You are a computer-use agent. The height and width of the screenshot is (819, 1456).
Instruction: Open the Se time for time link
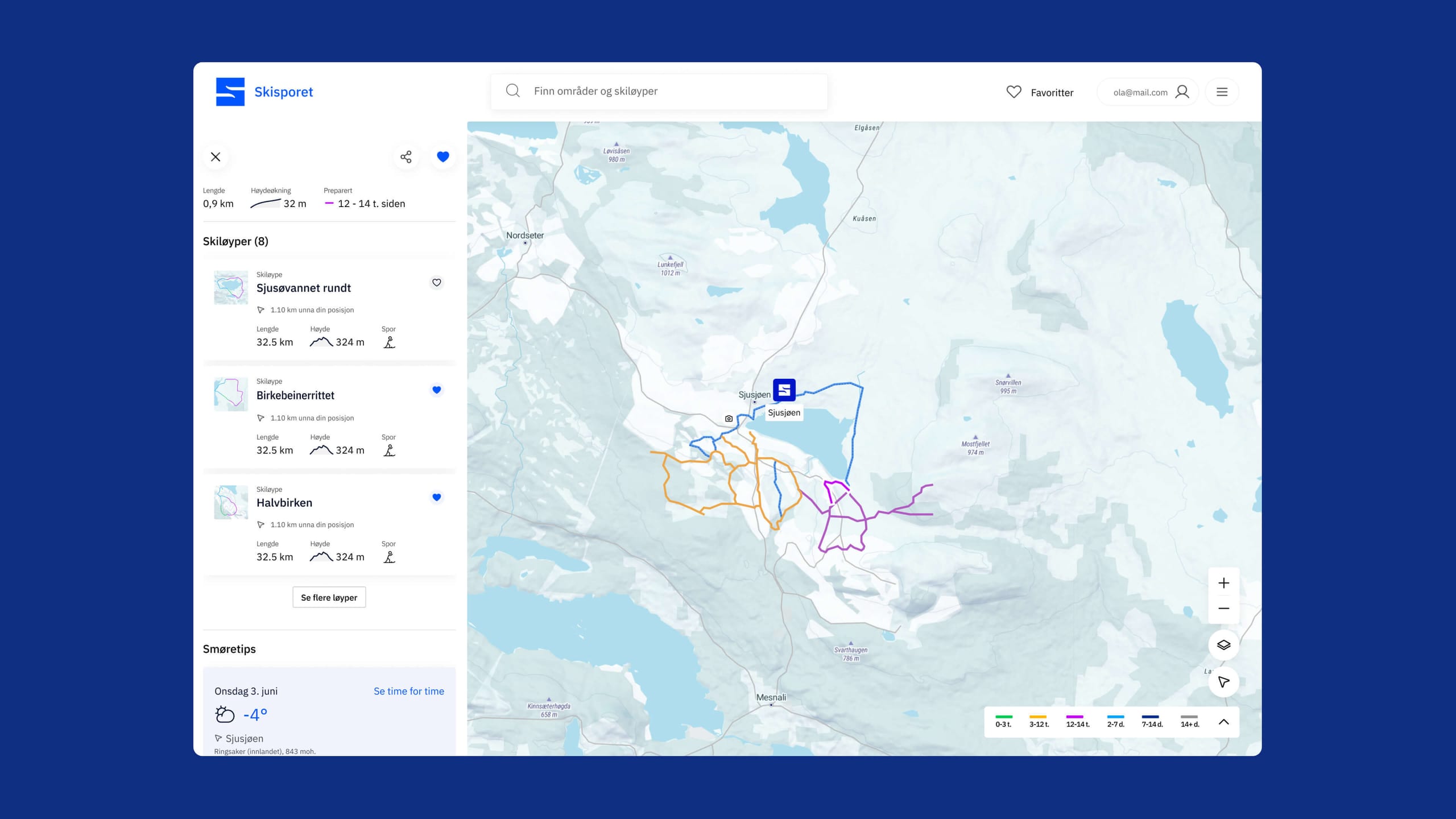point(408,691)
